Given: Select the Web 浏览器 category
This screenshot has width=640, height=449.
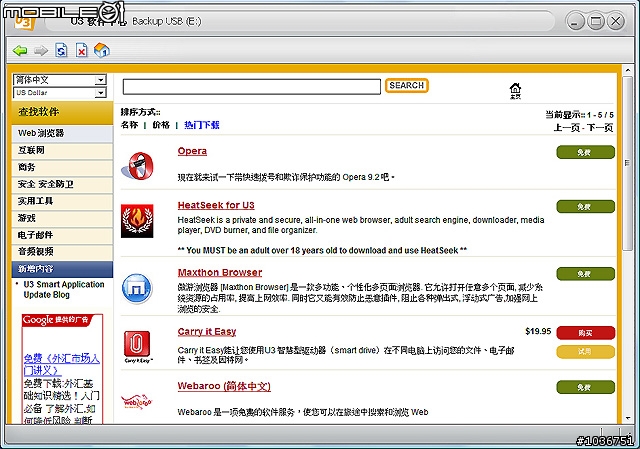Looking at the screenshot, I should tap(62, 133).
